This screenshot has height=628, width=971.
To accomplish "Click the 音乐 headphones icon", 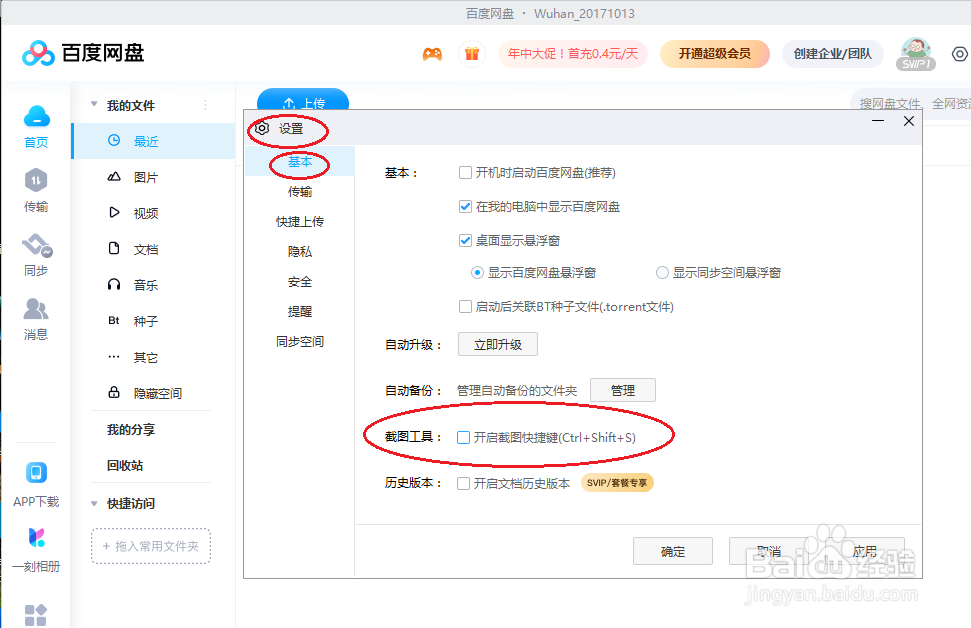I will tap(114, 284).
